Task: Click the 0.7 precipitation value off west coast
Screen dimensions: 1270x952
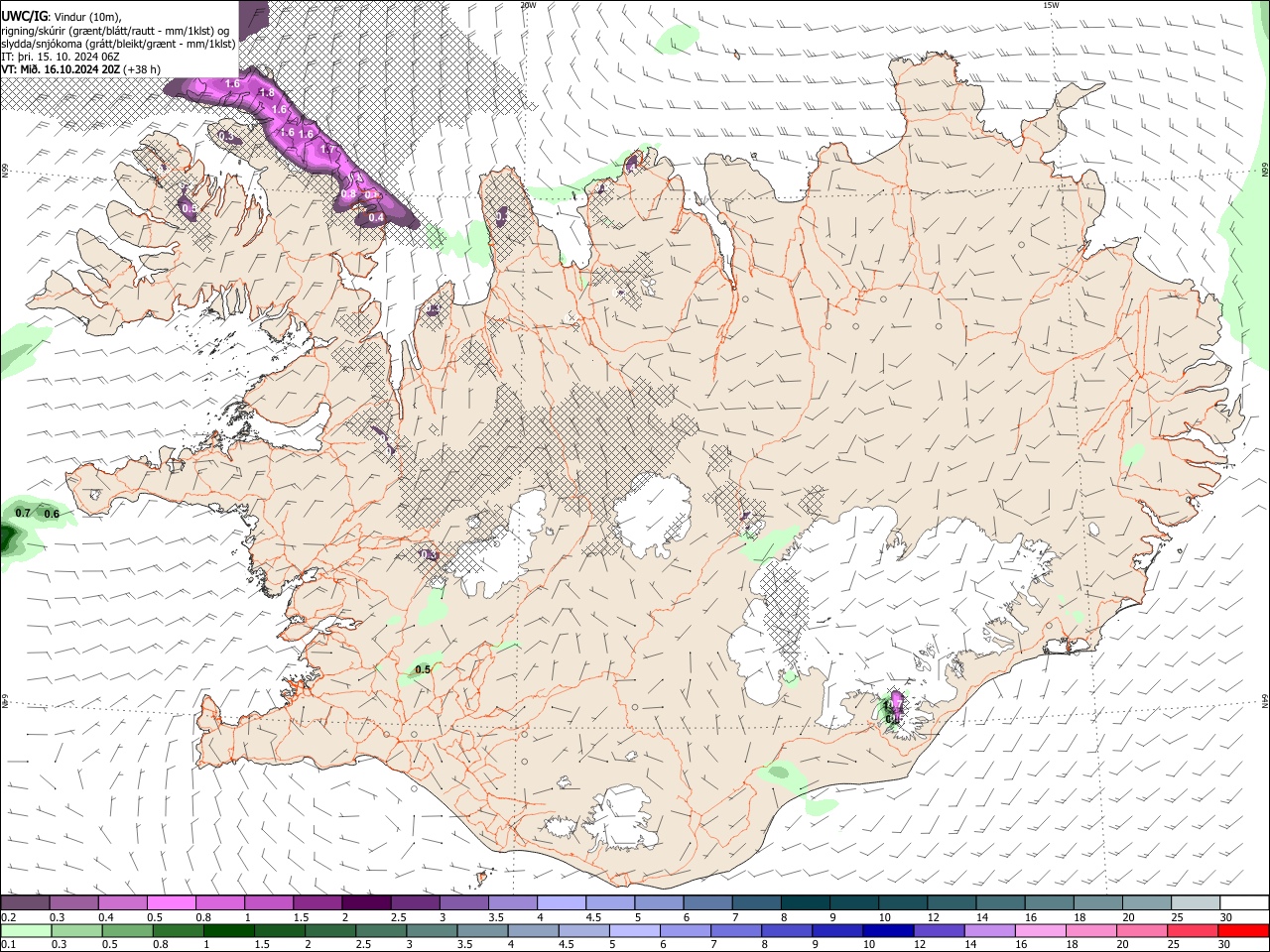Action: 24,513
